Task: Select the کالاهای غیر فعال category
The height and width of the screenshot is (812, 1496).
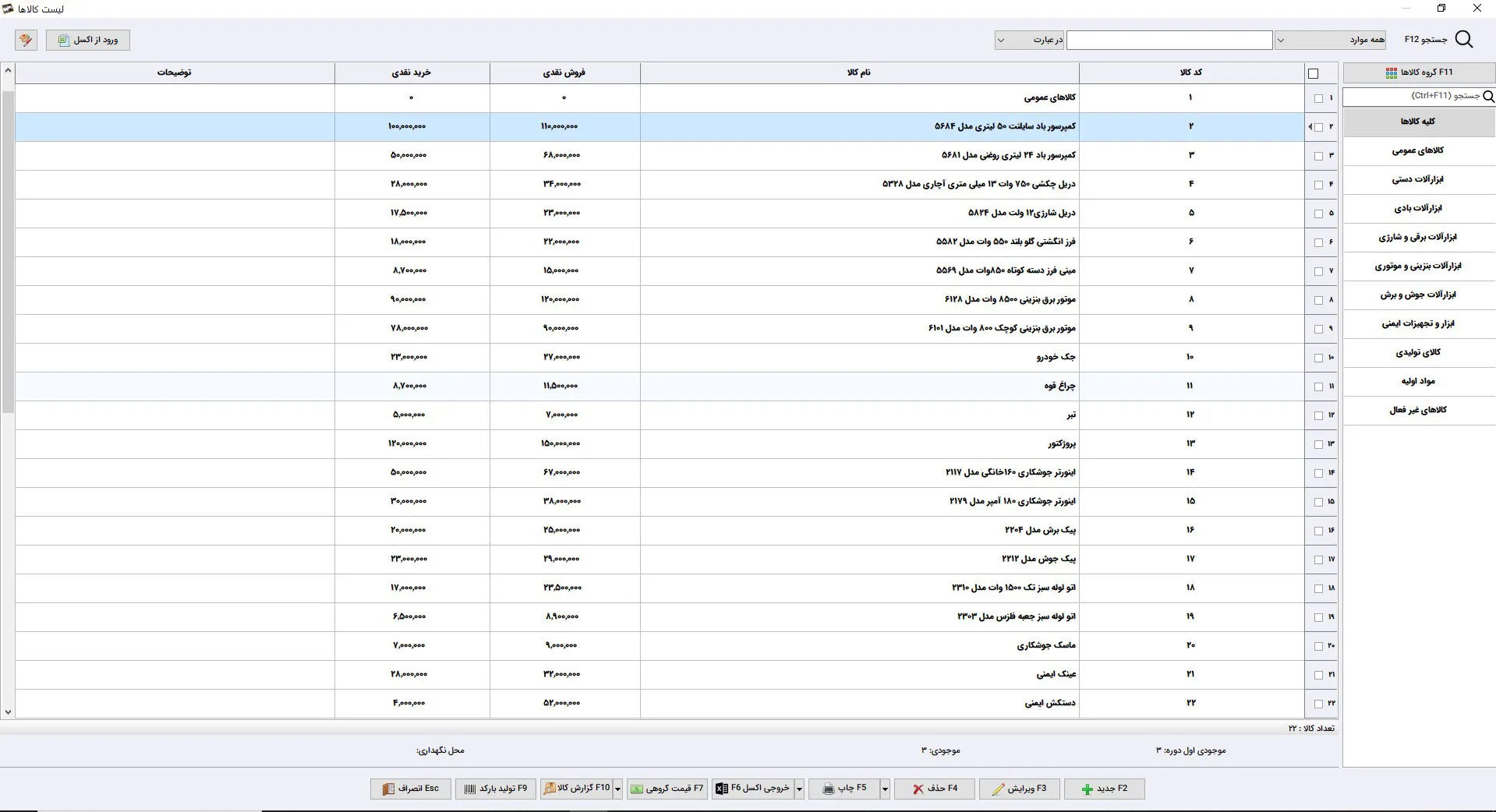Action: point(1419,410)
